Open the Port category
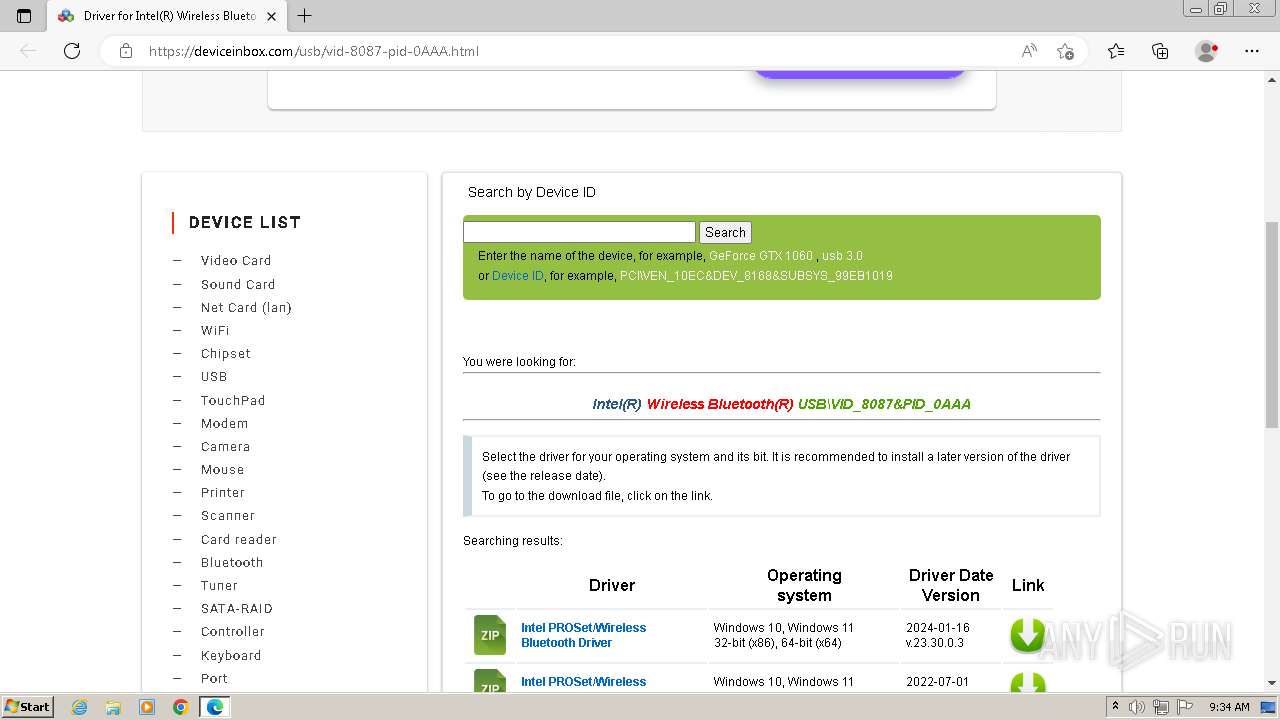The height and width of the screenshot is (720, 1280). pos(214,678)
